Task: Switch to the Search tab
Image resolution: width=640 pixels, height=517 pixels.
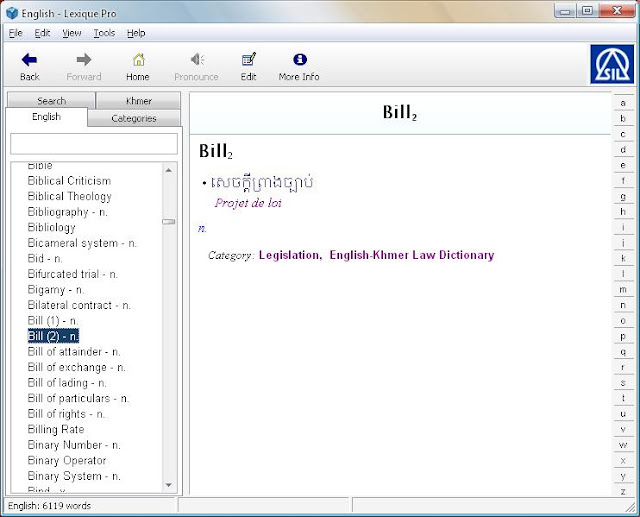Action: click(51, 100)
